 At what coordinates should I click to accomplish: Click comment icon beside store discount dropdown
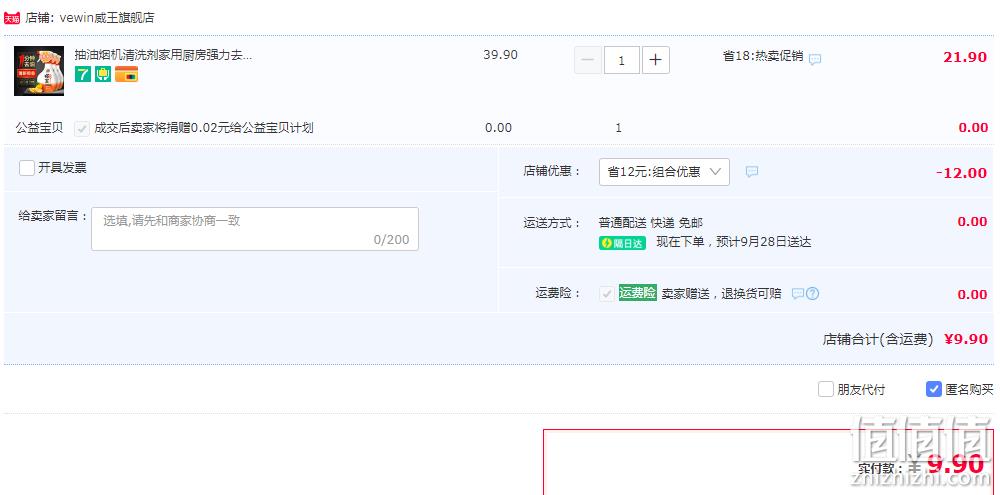[752, 172]
